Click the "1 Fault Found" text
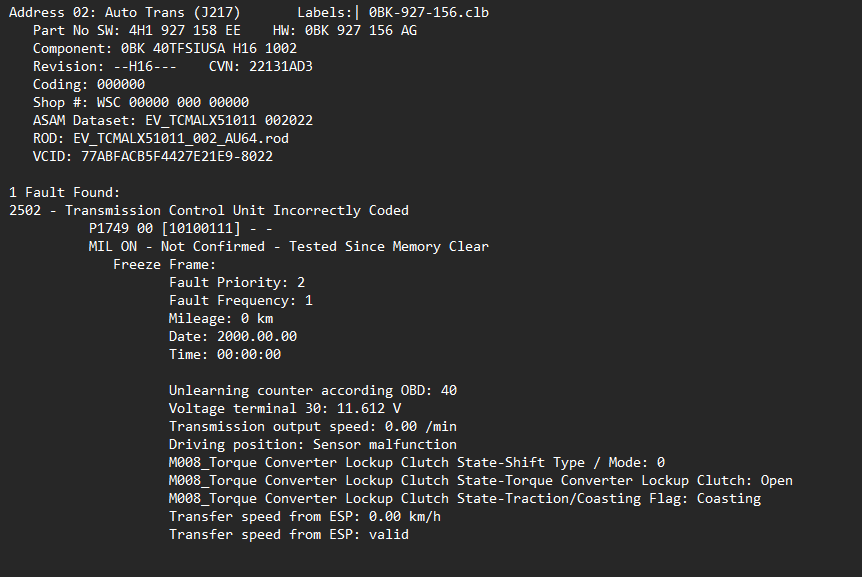The image size is (862, 577). tap(64, 192)
